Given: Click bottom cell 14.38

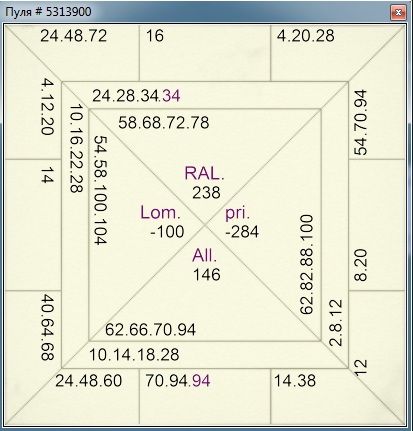Looking at the screenshot, I should point(295,381).
